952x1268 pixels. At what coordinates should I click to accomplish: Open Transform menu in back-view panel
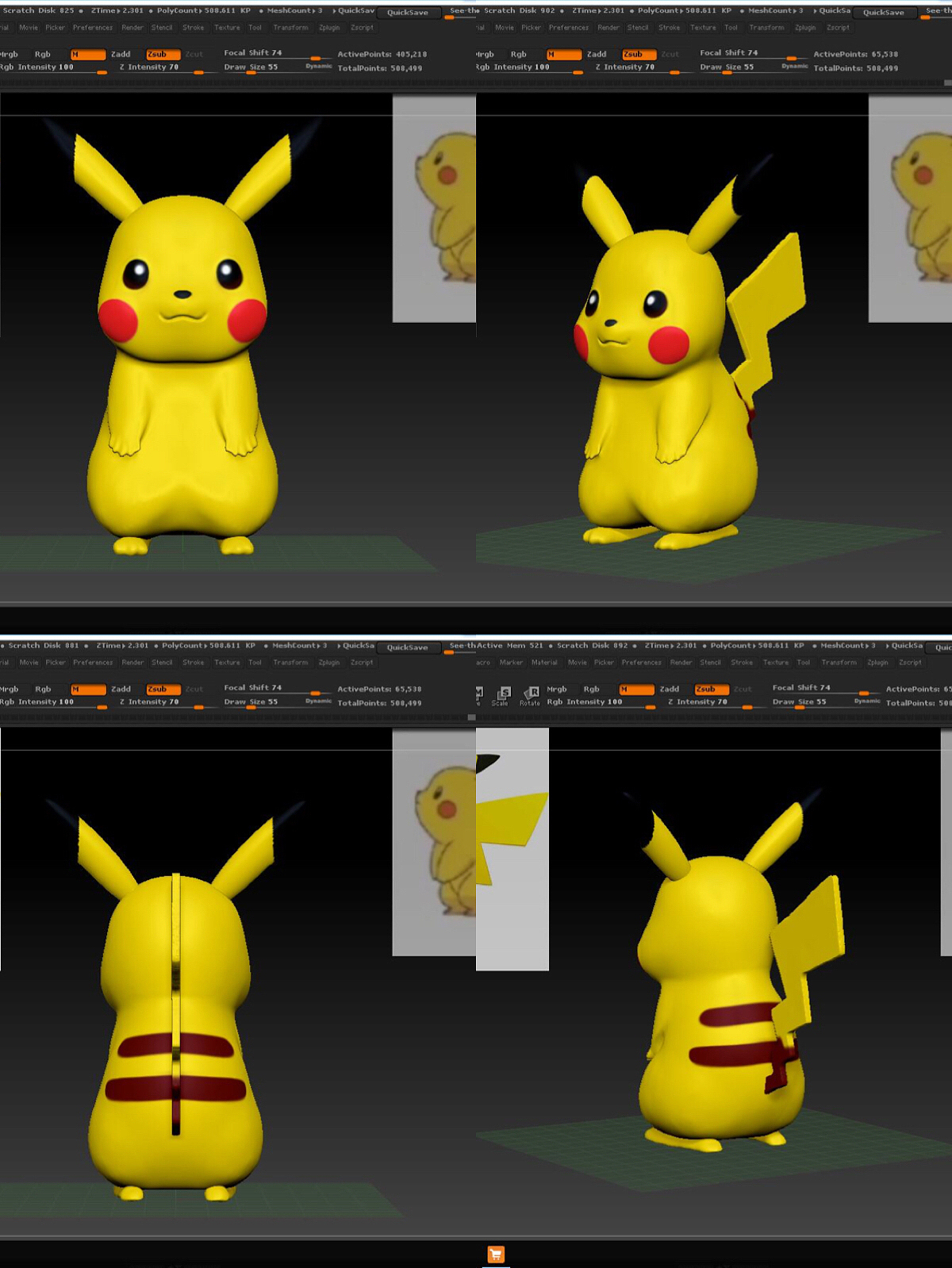point(290,662)
